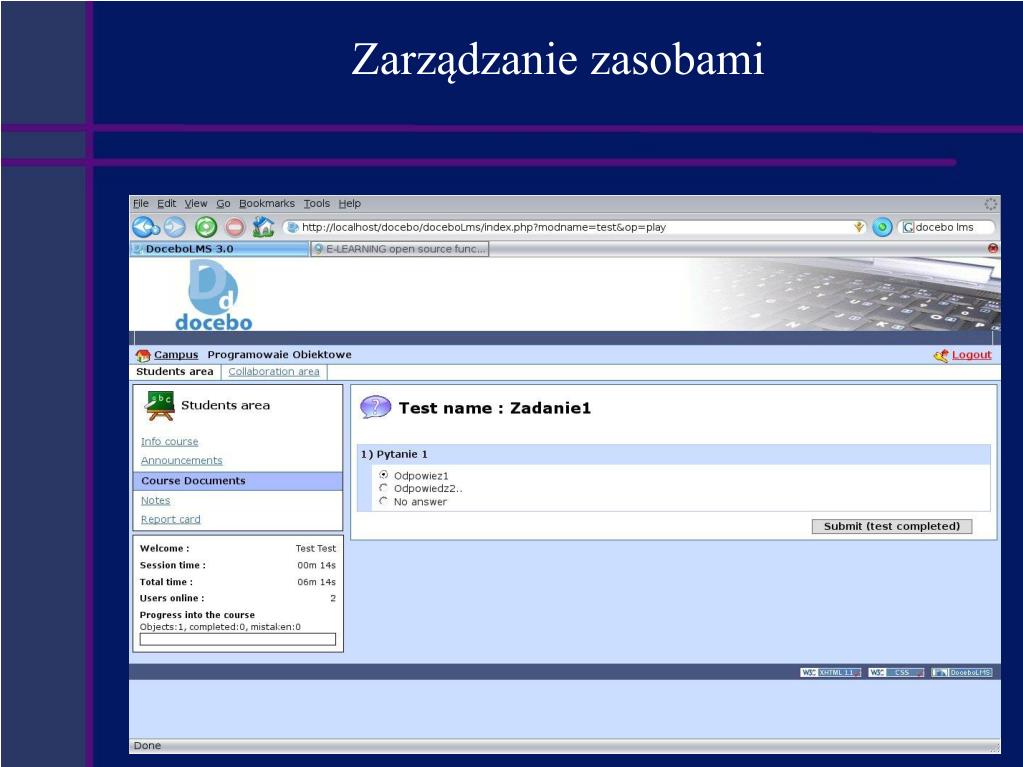Click the course progress bar

[x=237, y=639]
